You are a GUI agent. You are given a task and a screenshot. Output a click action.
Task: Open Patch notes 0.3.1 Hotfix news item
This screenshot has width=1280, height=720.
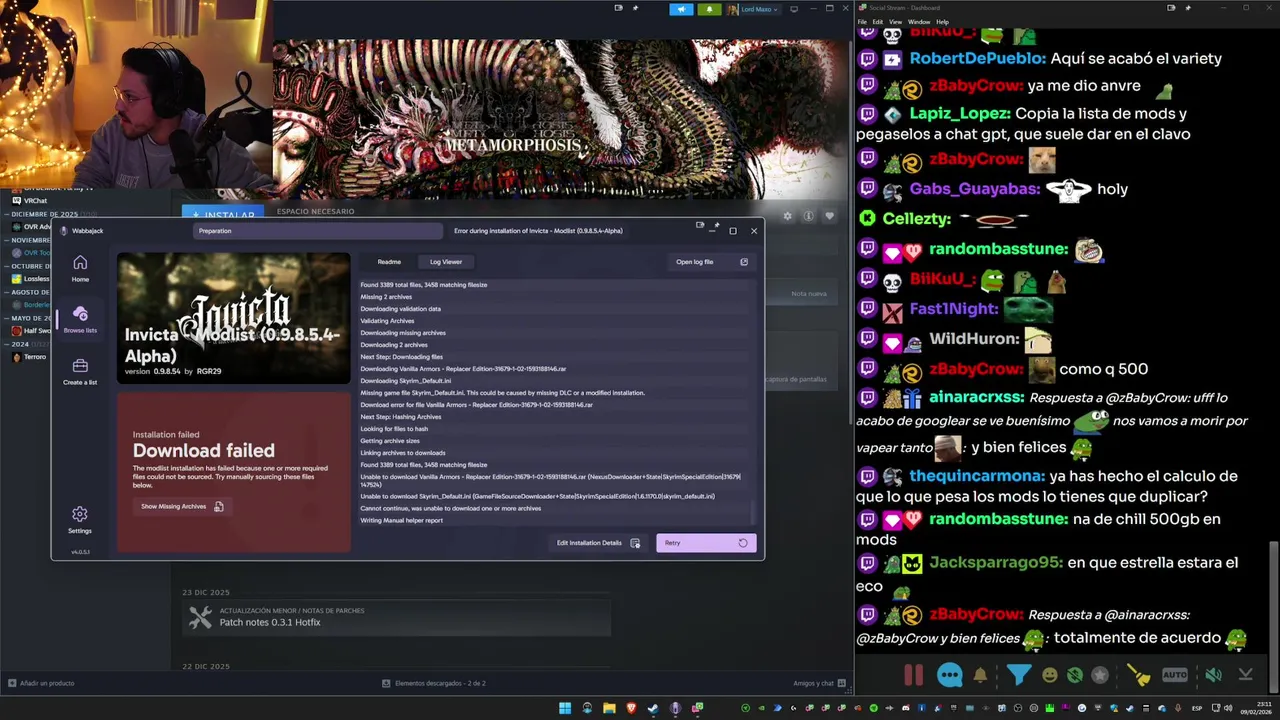[x=396, y=618]
